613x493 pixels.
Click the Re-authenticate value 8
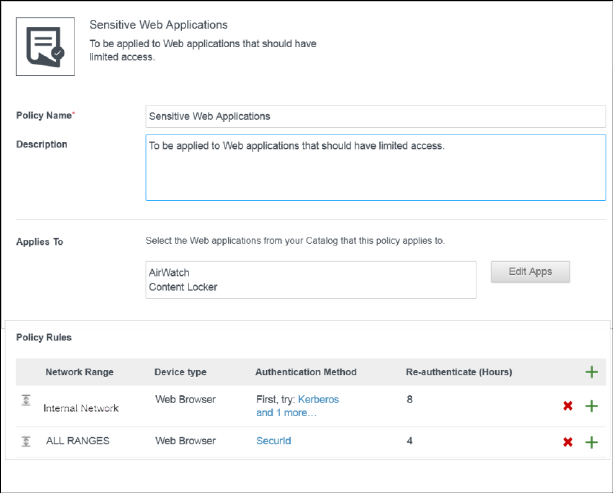409,399
